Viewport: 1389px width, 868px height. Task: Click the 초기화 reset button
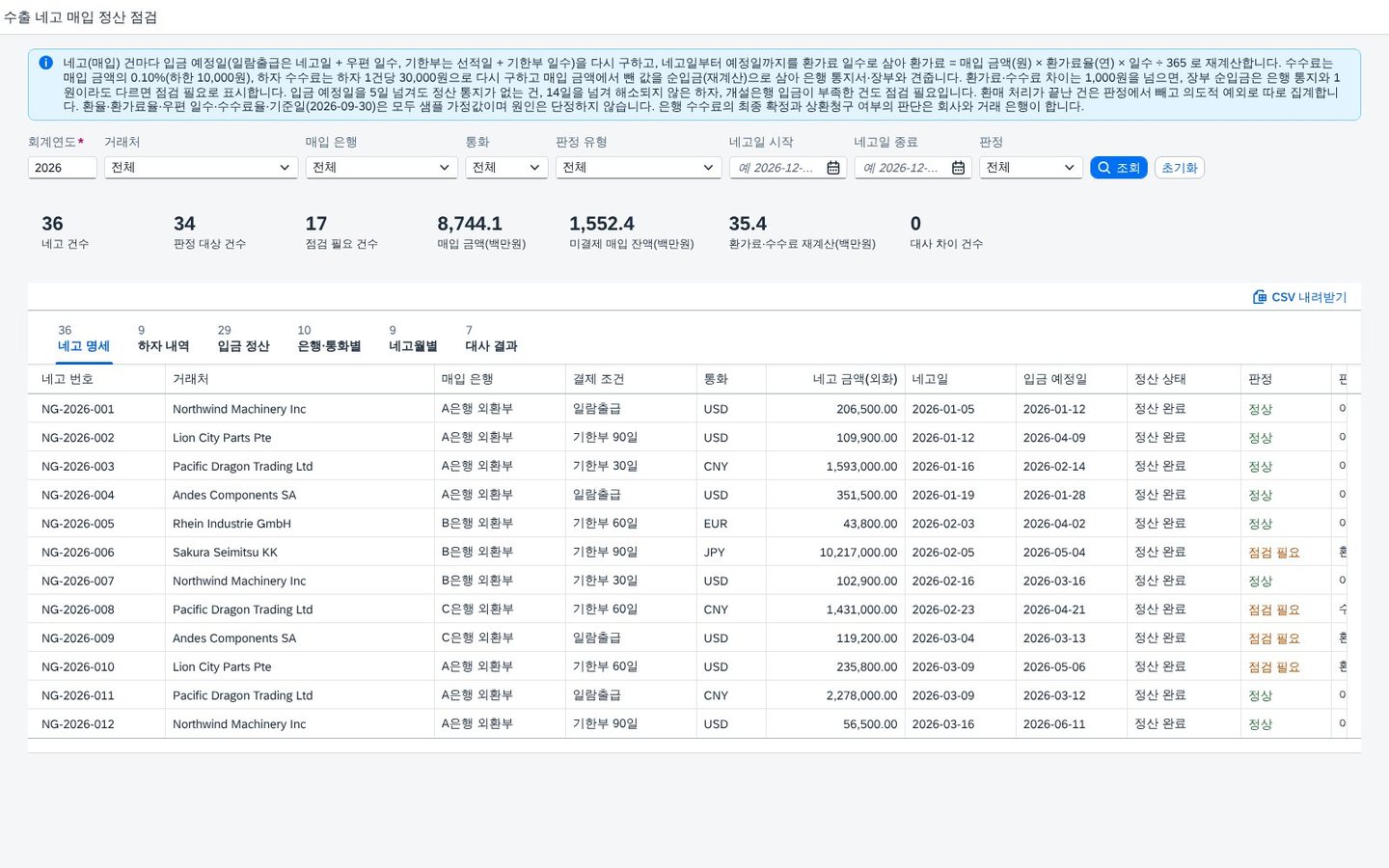coord(1179,168)
